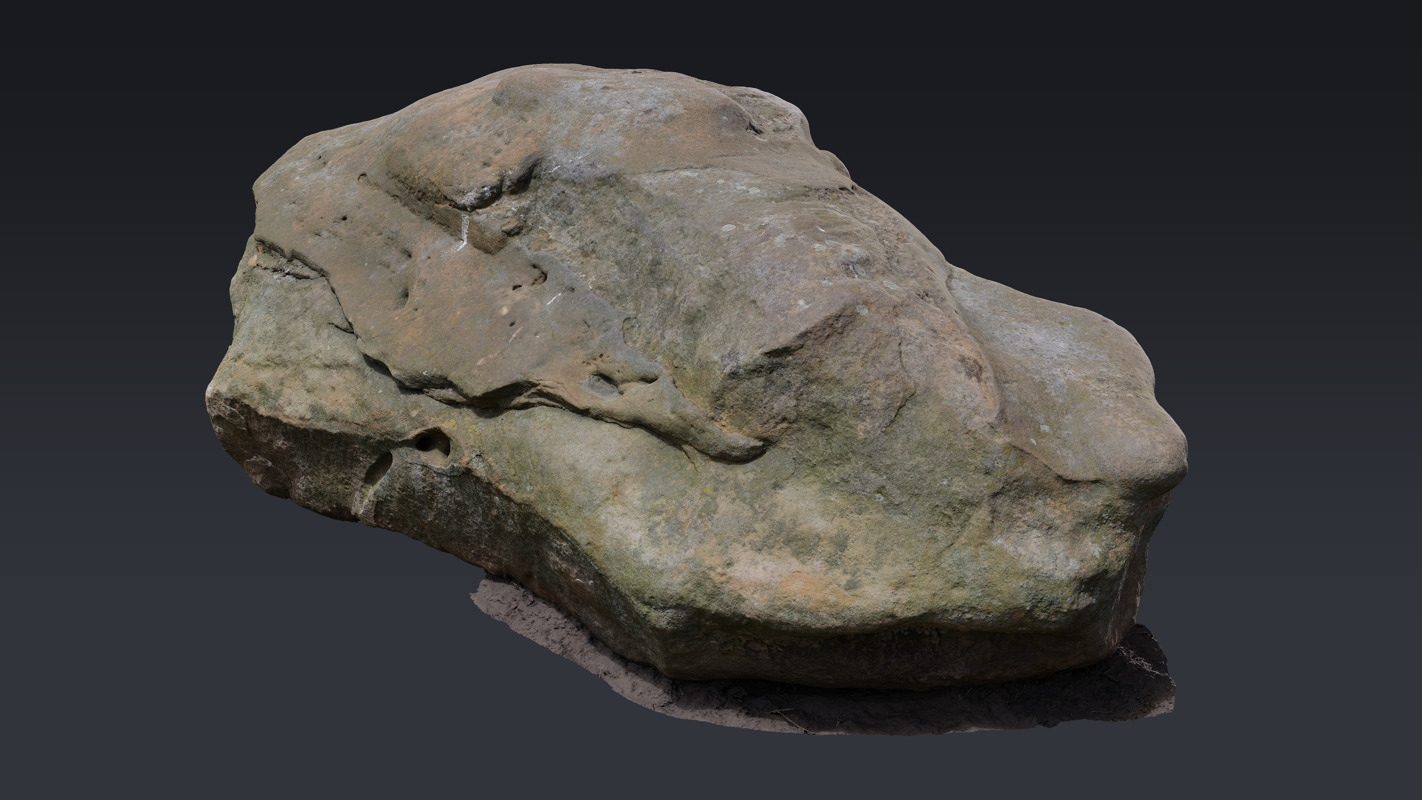Click the round hole on rock's left side
Screen dimensions: 1422x800
(x=432, y=441)
